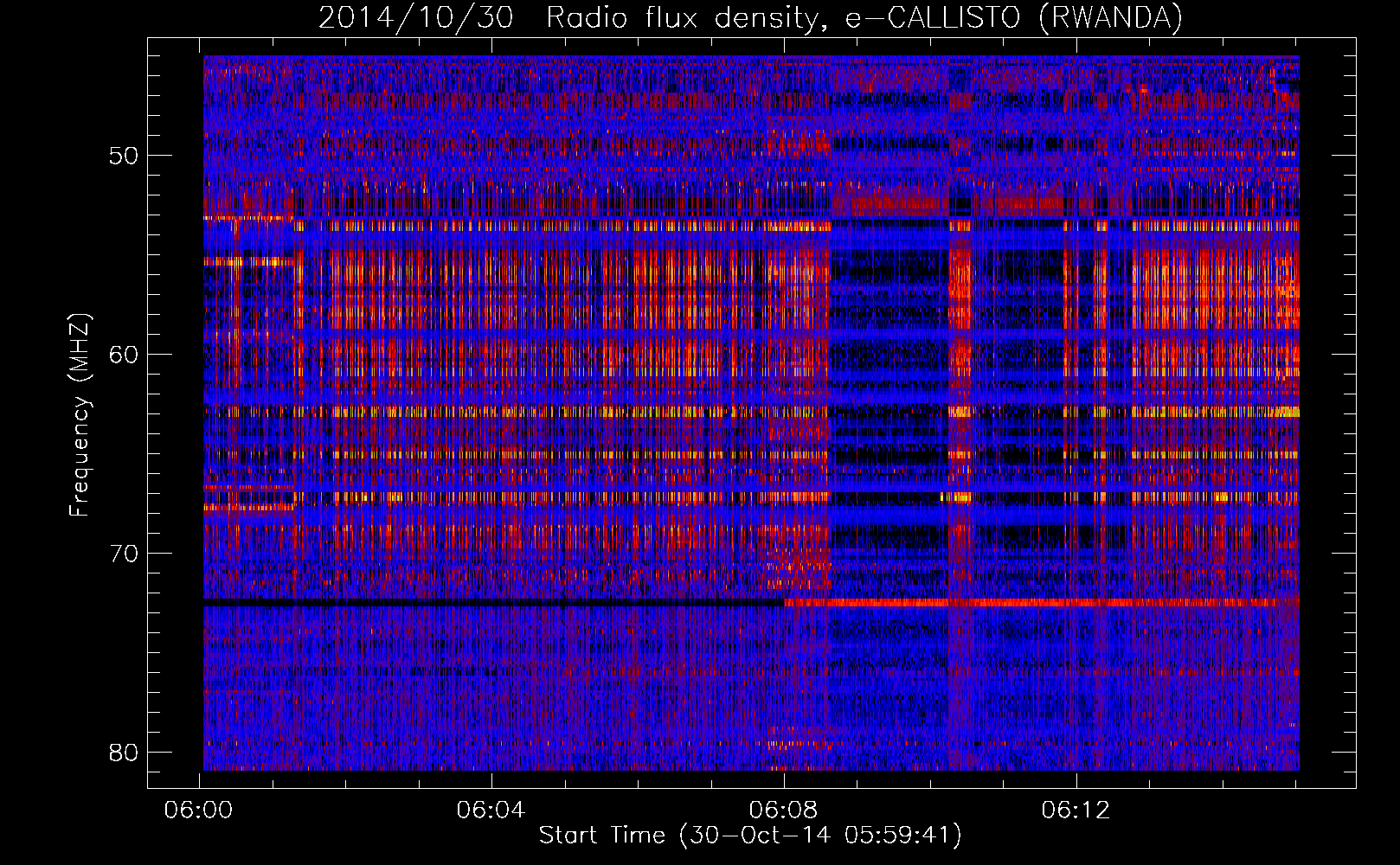Click the 50 MHz frequency tick label
The height and width of the screenshot is (865, 1400).
tap(125, 157)
